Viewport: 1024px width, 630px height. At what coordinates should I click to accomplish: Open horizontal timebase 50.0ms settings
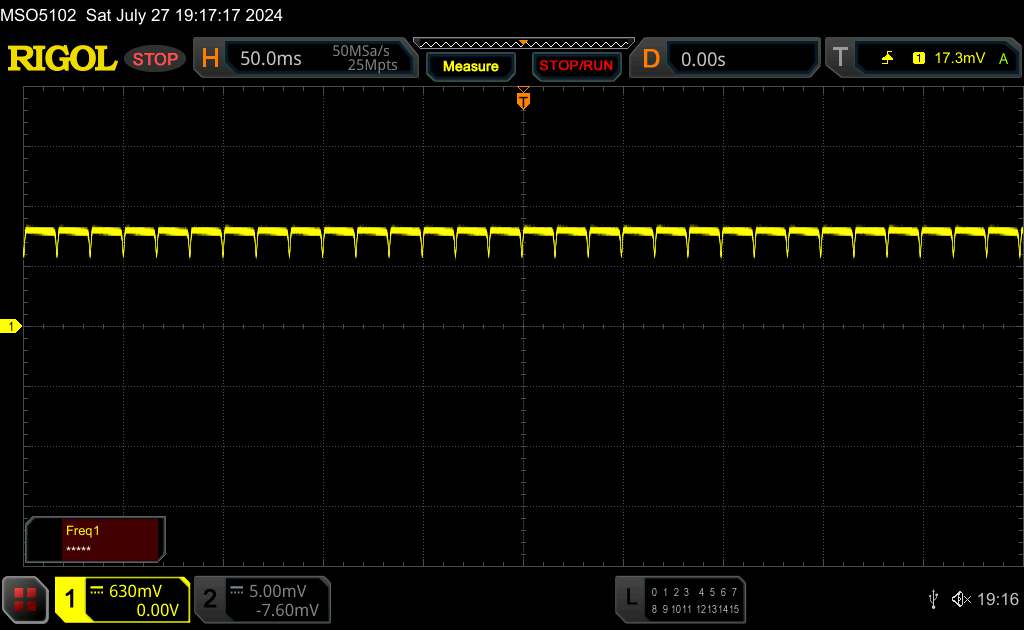270,59
